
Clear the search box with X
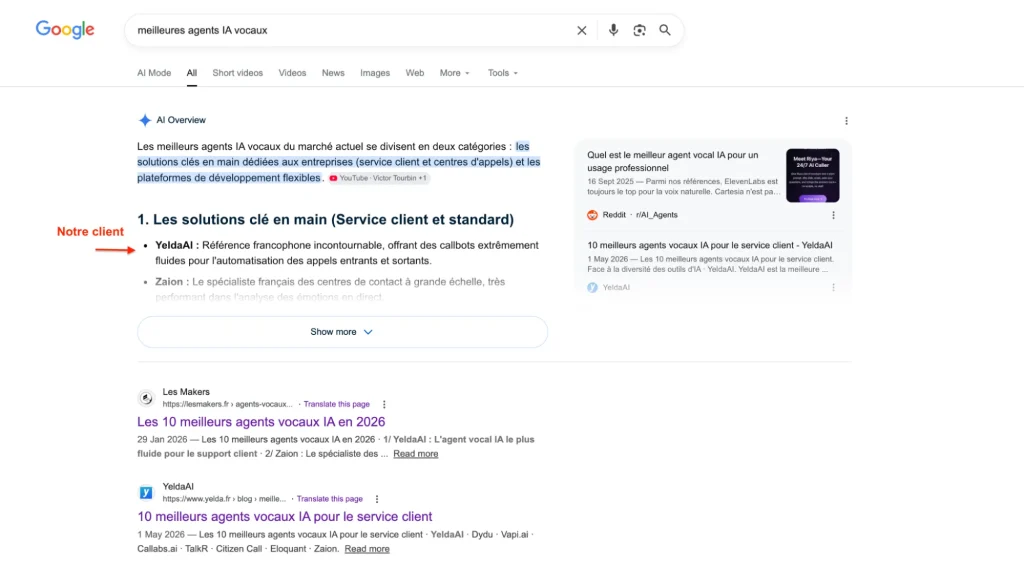581,30
